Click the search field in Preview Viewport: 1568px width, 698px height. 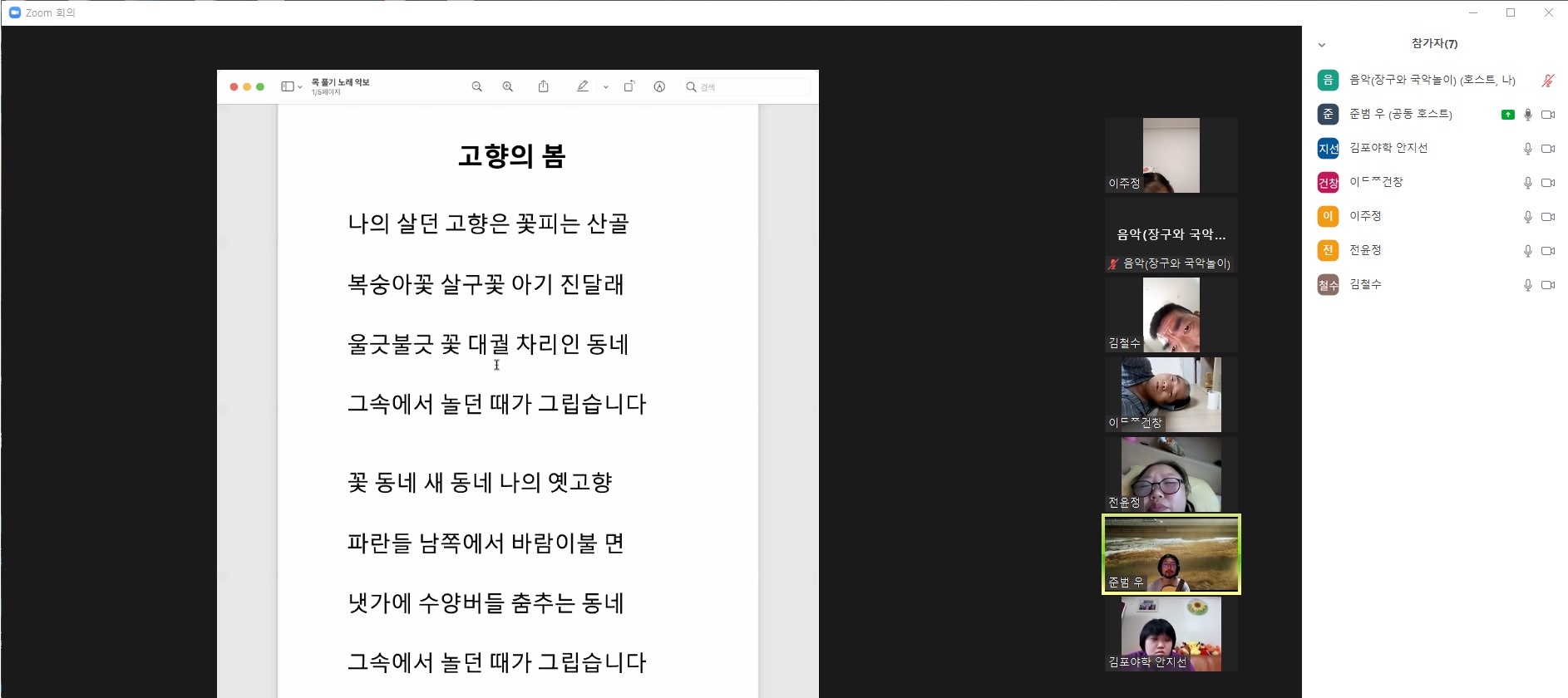746,86
